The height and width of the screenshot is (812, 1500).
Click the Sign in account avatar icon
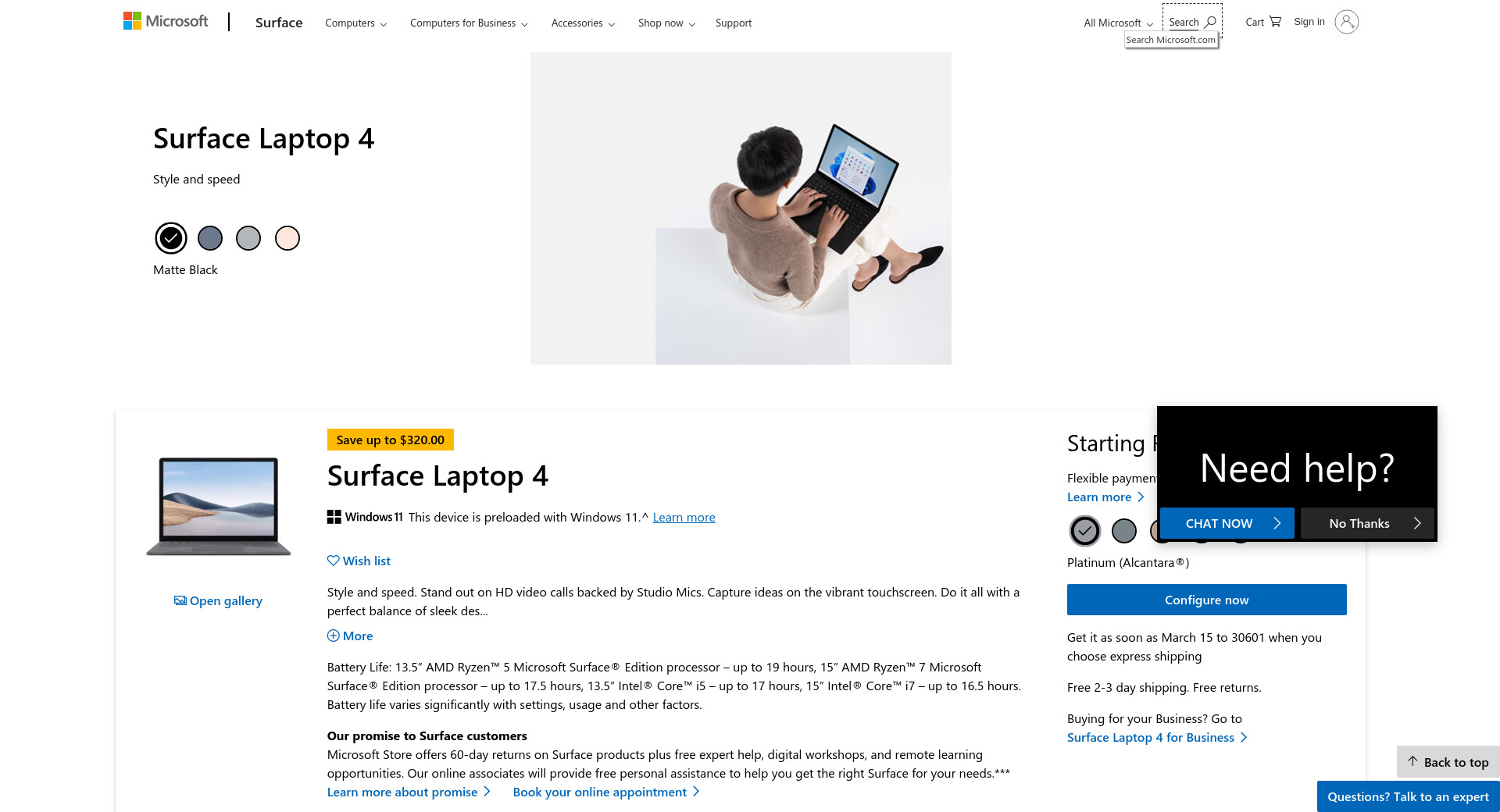coord(1346,22)
